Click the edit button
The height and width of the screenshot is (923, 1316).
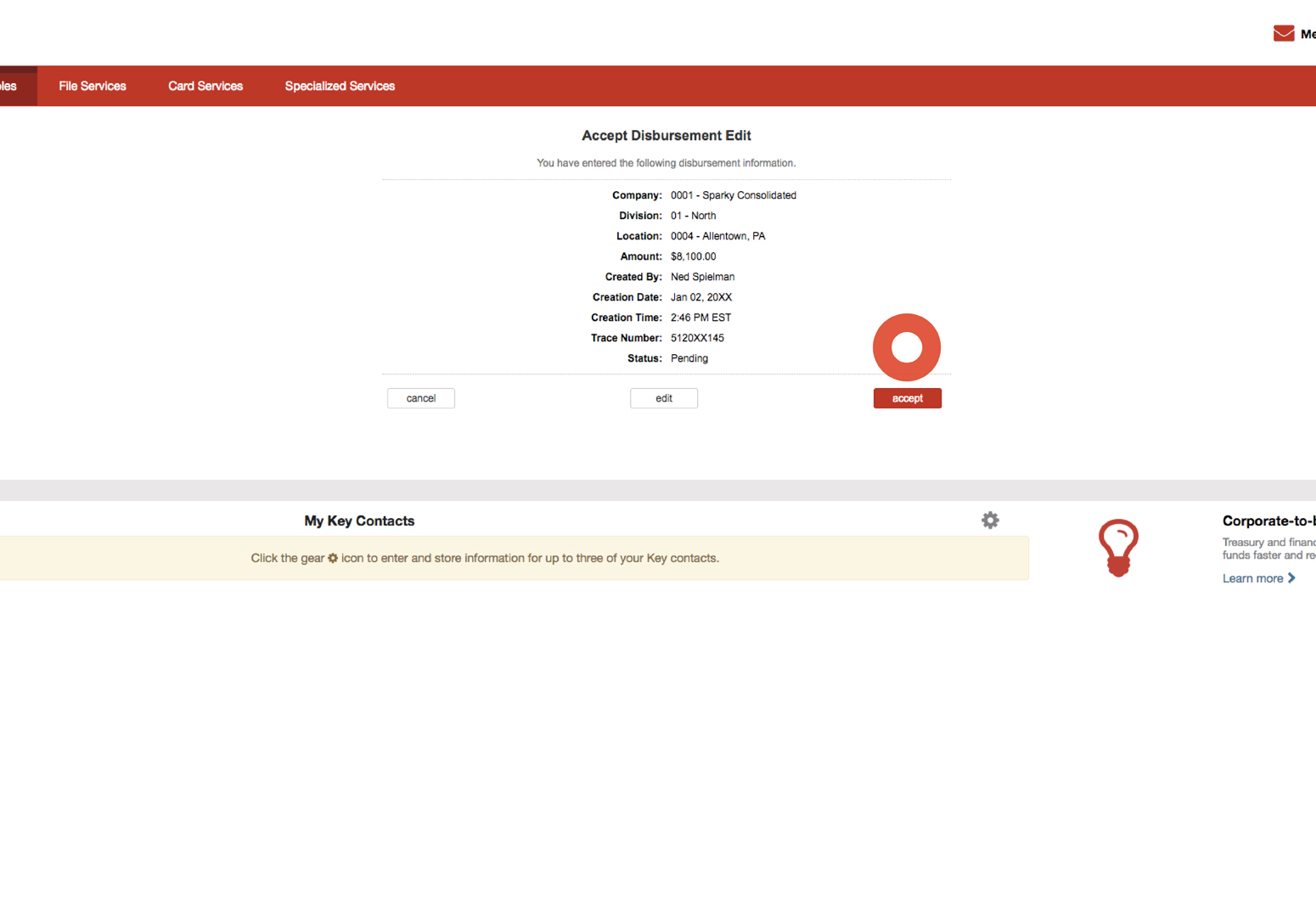point(664,398)
